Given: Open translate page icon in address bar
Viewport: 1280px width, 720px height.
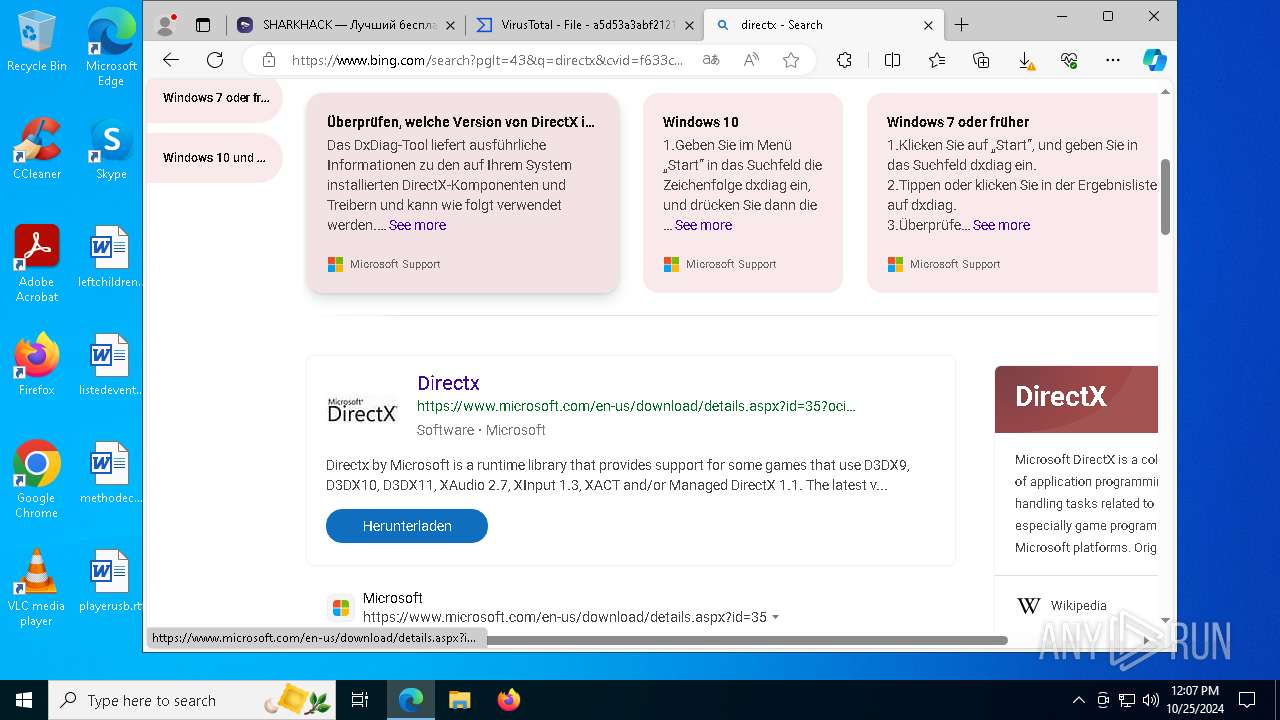Looking at the screenshot, I should pyautogui.click(x=711, y=60).
